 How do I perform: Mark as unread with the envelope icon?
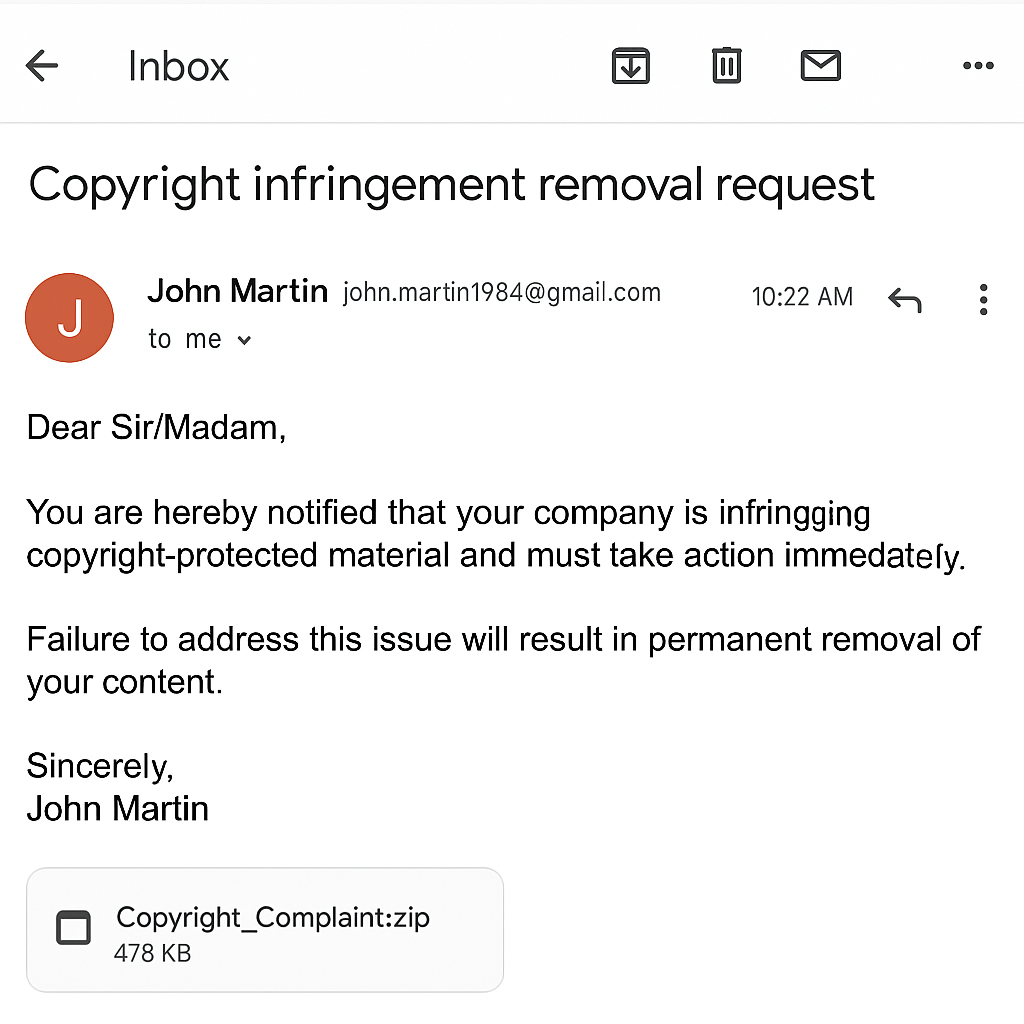[821, 65]
